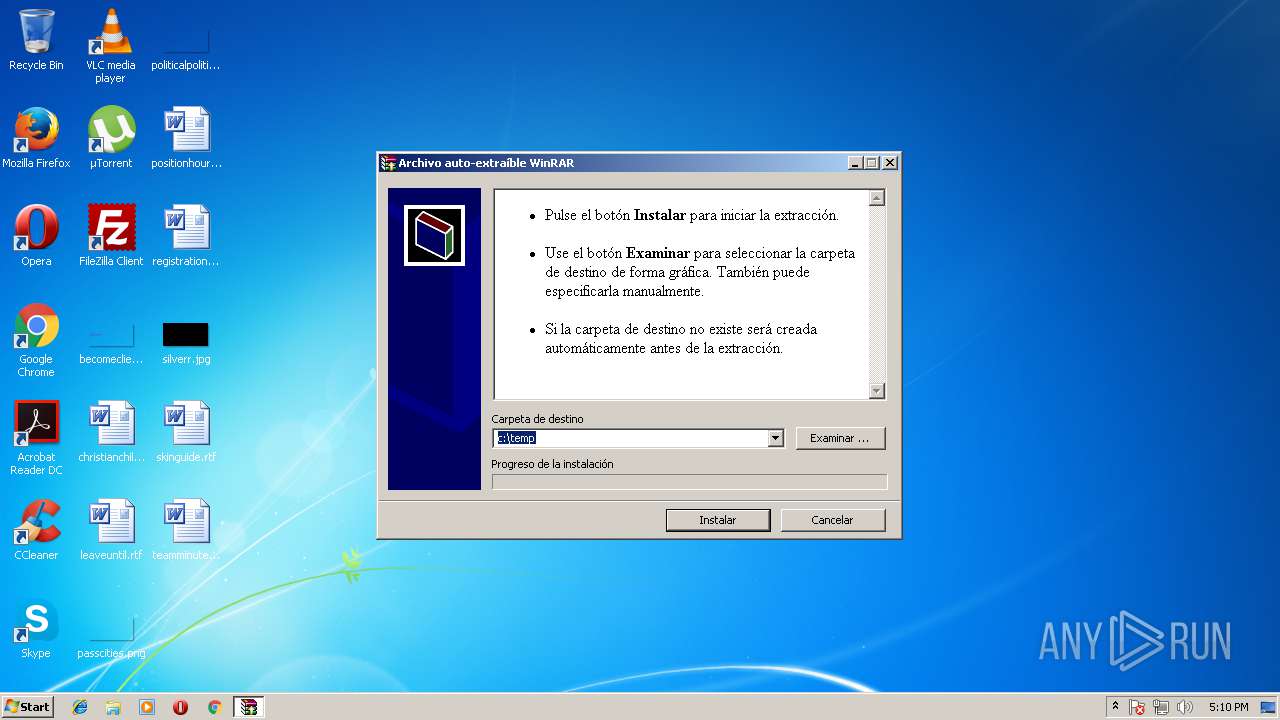Select the politicalpoliti... desktop file

coord(185,46)
